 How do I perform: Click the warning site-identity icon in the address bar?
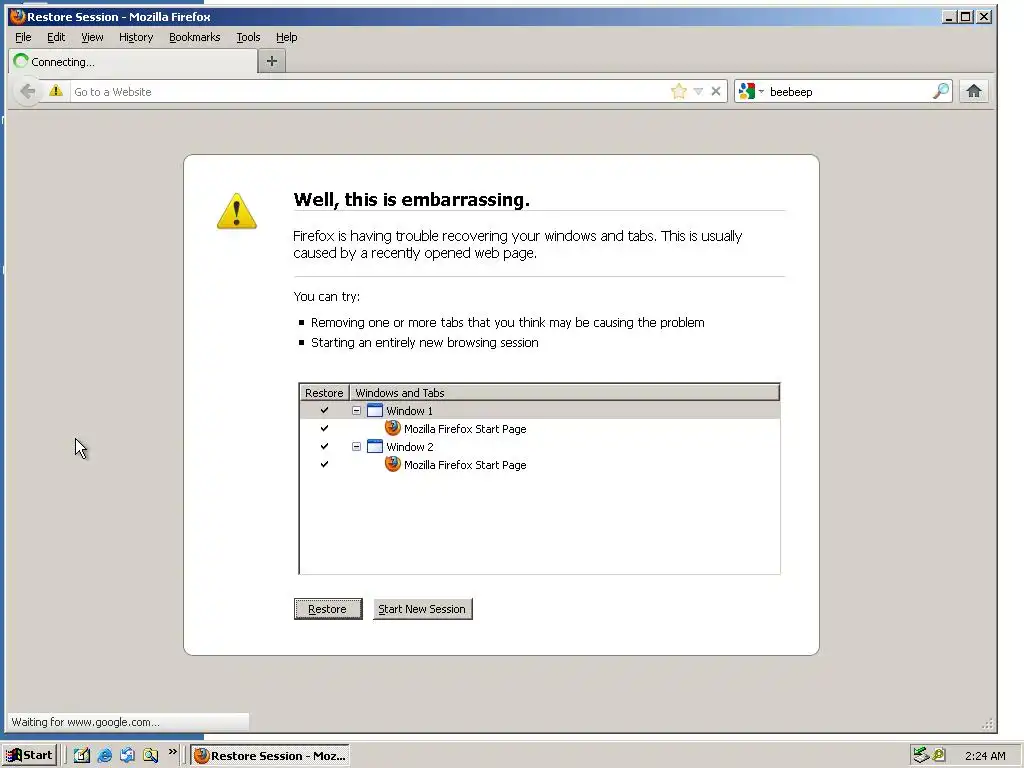[x=56, y=91]
